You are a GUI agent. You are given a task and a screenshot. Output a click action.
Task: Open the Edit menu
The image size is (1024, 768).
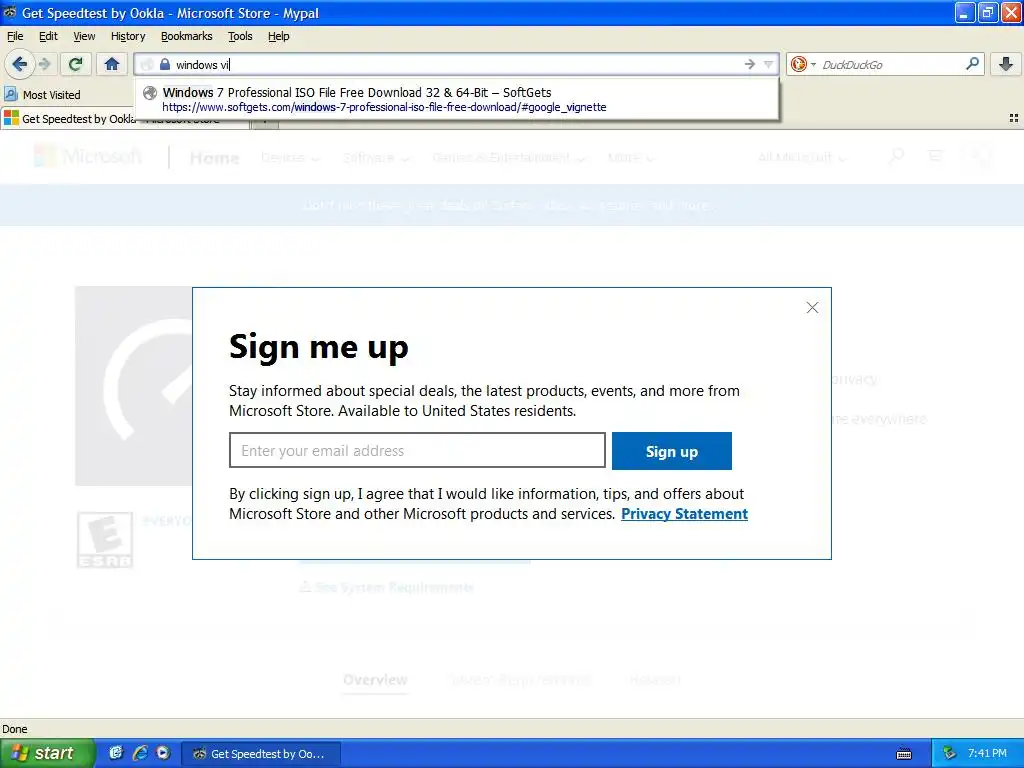point(48,36)
